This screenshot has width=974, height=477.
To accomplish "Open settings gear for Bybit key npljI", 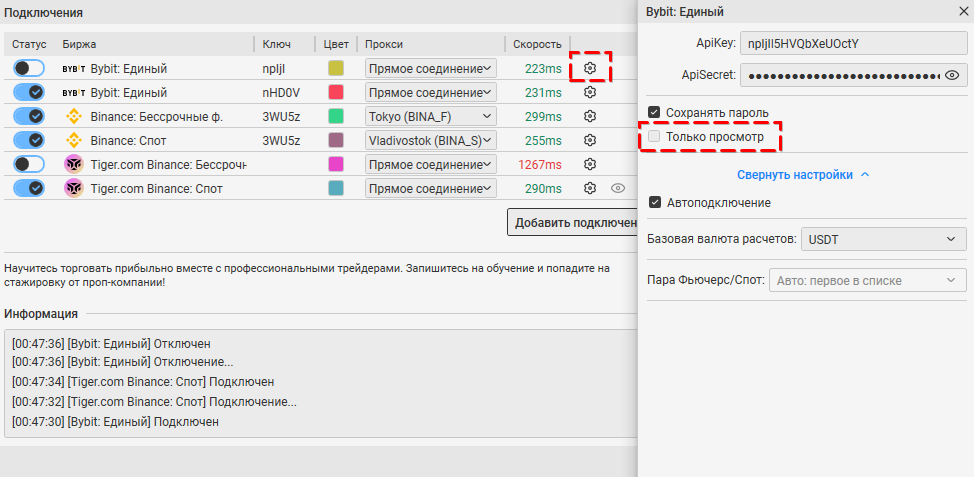I will pyautogui.click(x=590, y=68).
